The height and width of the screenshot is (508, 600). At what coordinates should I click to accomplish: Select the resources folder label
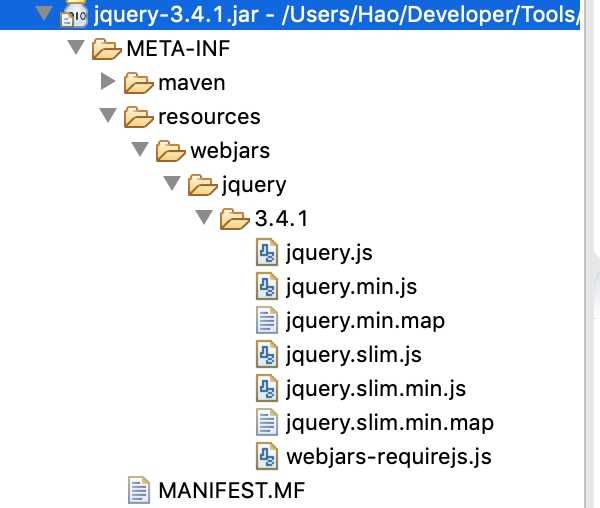(209, 117)
